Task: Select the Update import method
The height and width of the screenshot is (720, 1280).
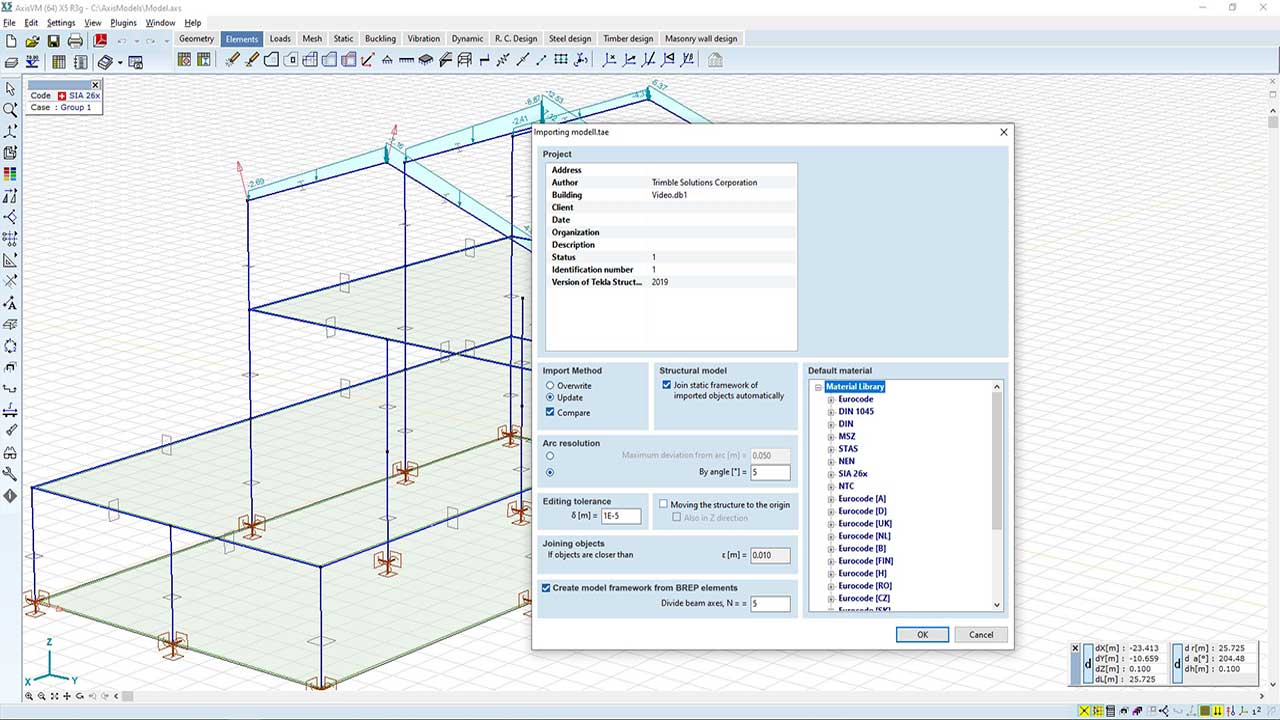Action: 550,398
